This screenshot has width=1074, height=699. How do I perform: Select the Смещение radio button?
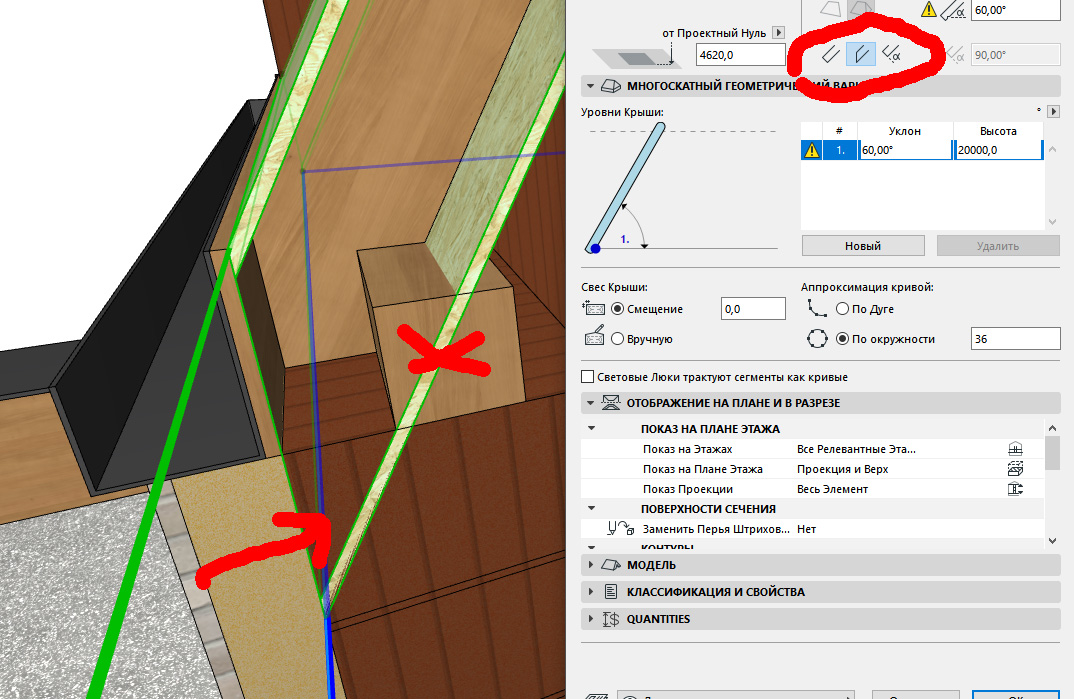(x=617, y=309)
